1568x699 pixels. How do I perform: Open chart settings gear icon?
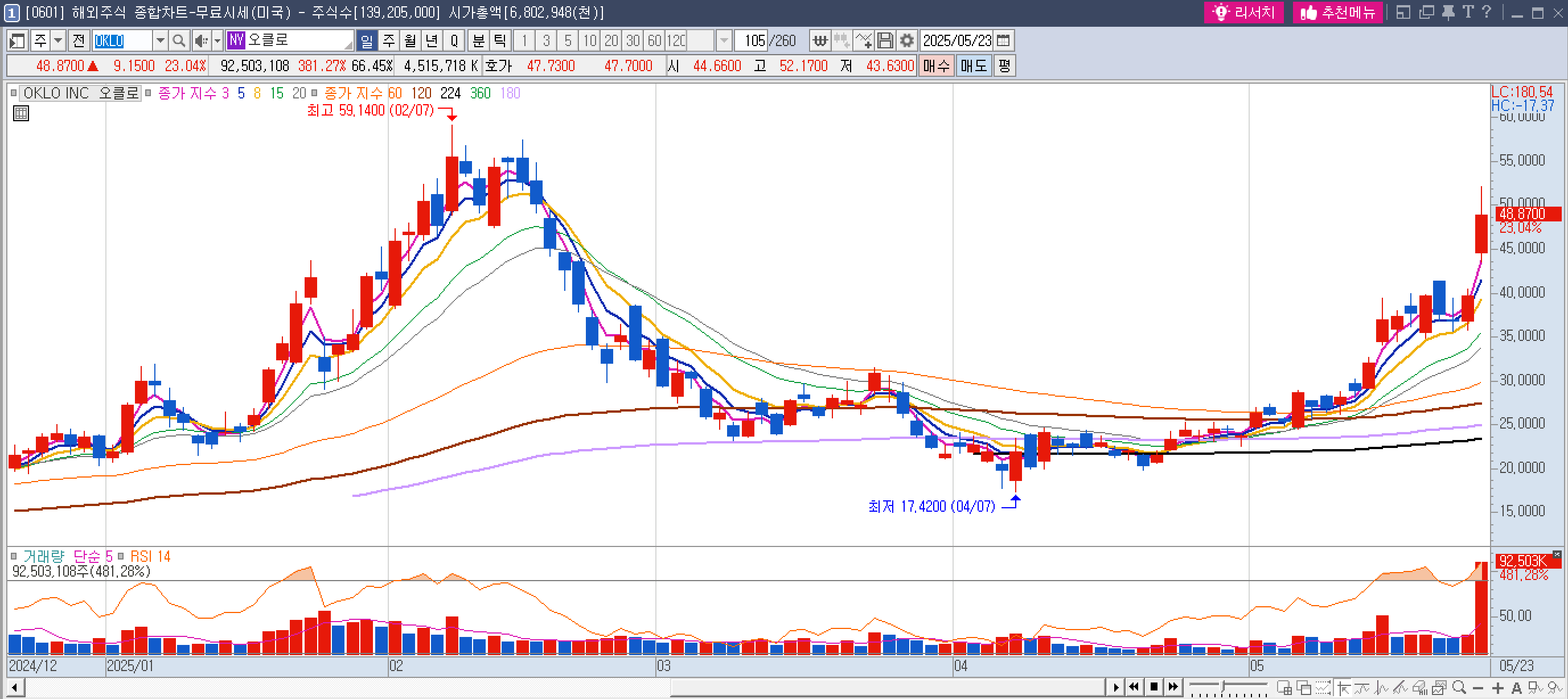point(907,41)
